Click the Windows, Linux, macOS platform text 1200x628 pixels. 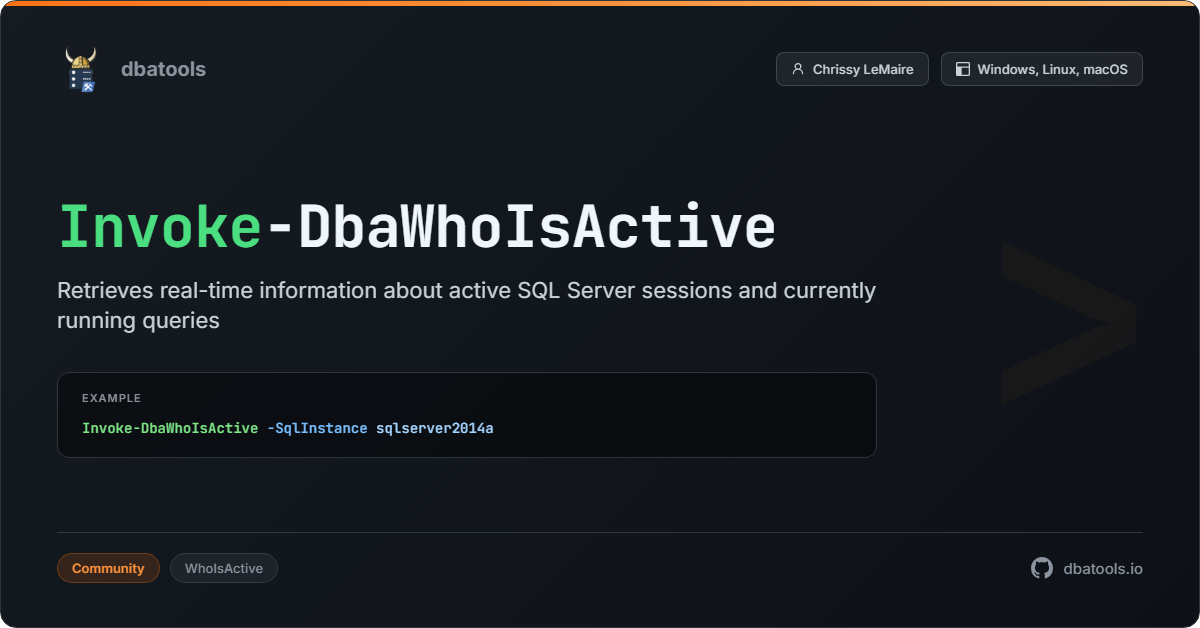tap(1052, 69)
